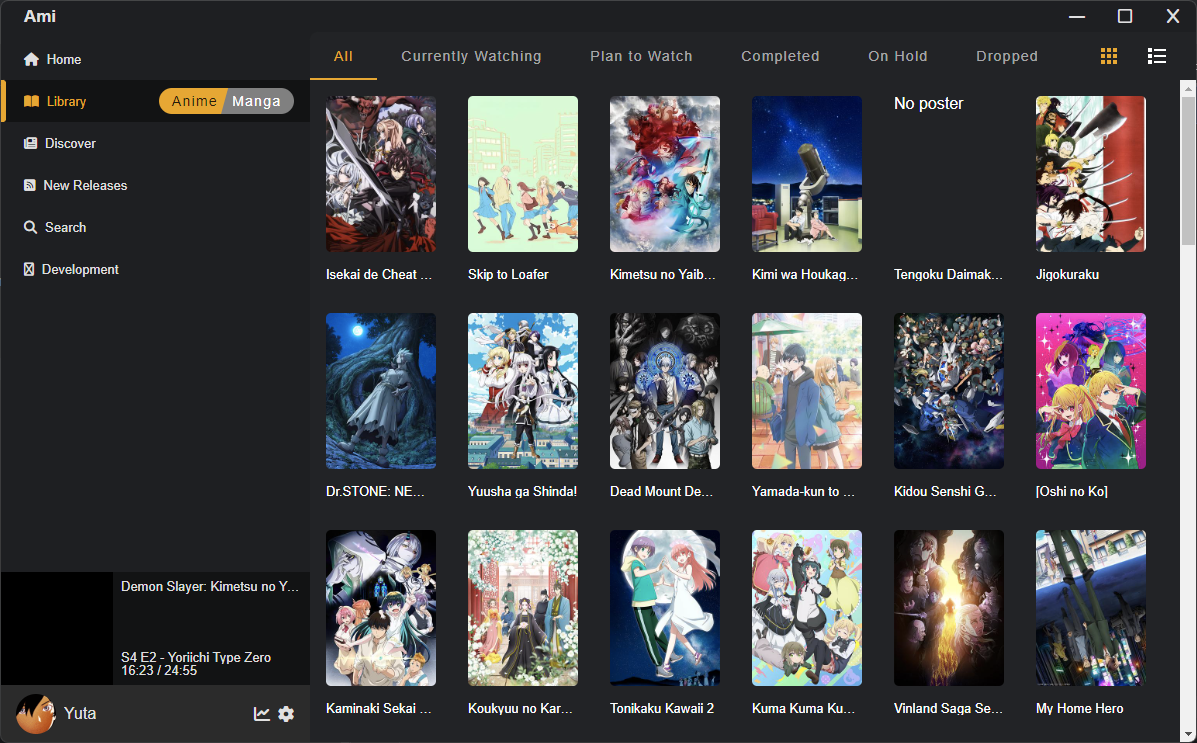The width and height of the screenshot is (1197, 743).
Task: Click the Search magnifier icon
Action: tap(31, 228)
